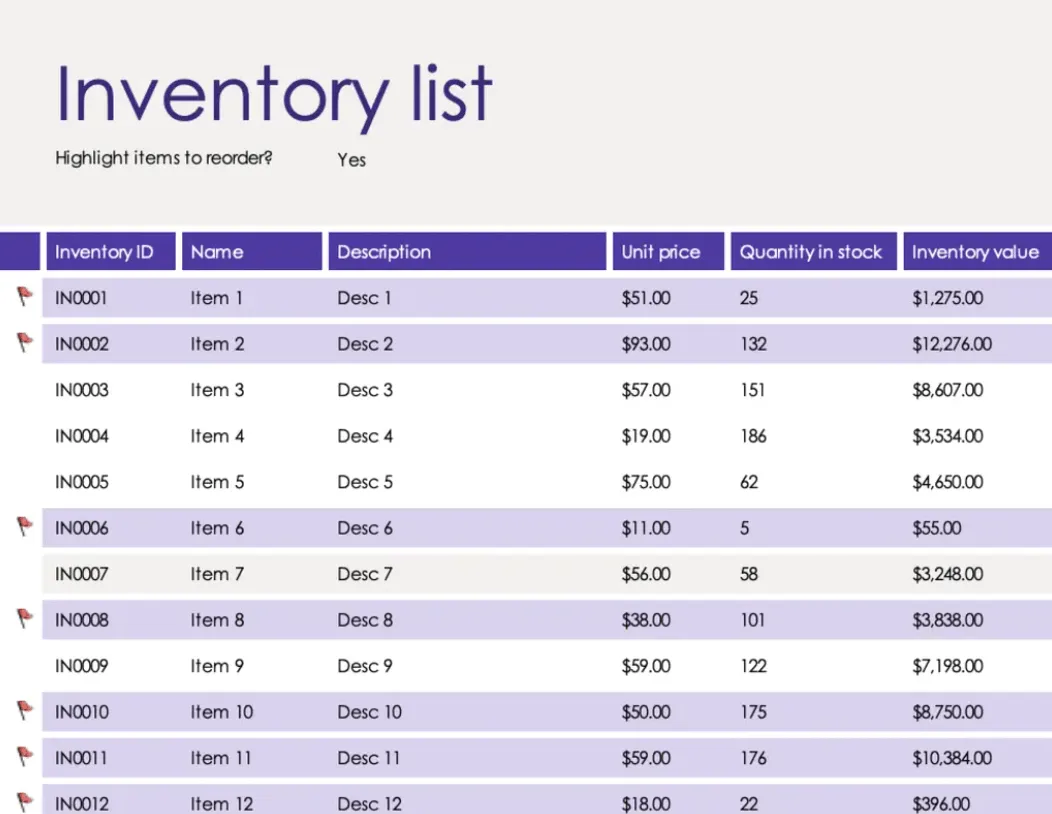This screenshot has height=814, width=1052.
Task: Click the 'Highlight items to reorder?' label
Action: (x=164, y=158)
